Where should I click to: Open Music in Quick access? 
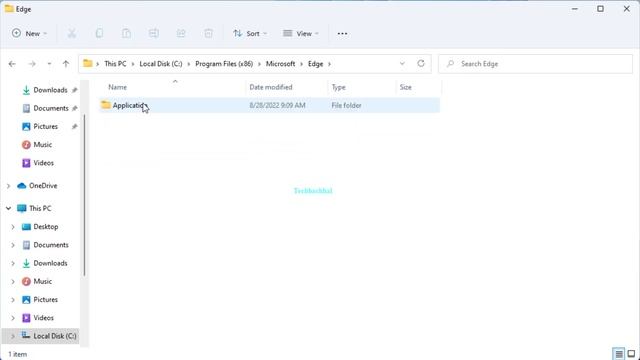(42, 145)
